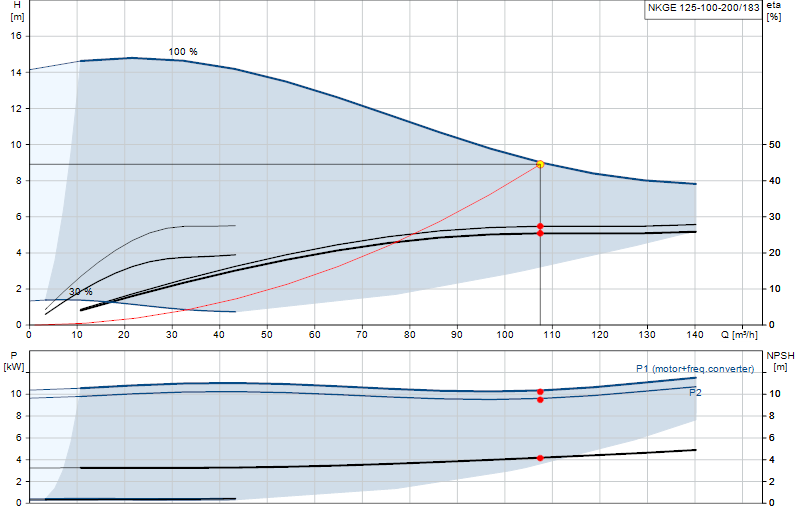Click the red marker on the black NPSH curve
This screenshot has width=800, height=520.
click(540, 458)
